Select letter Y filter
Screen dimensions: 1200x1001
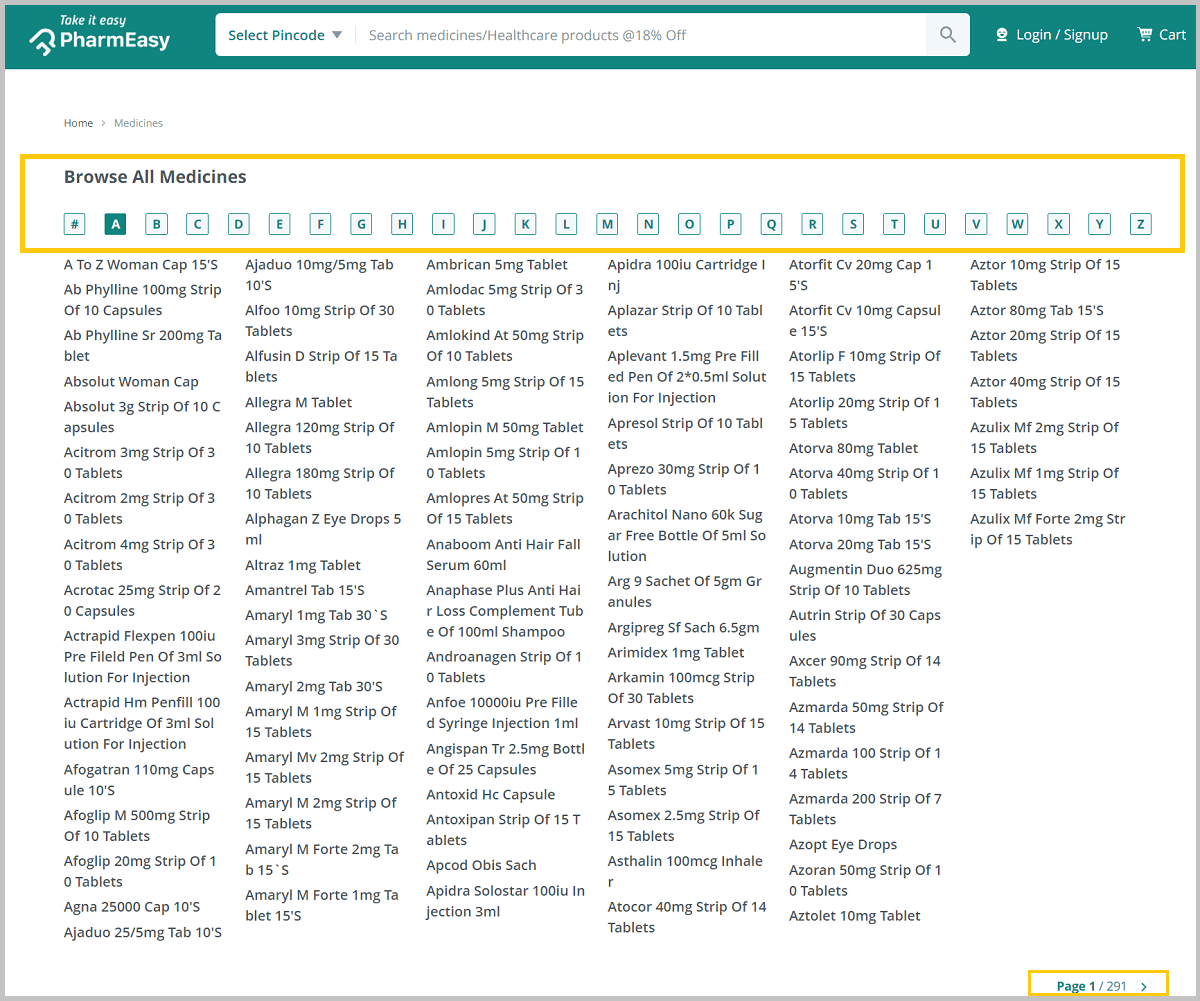click(1099, 224)
